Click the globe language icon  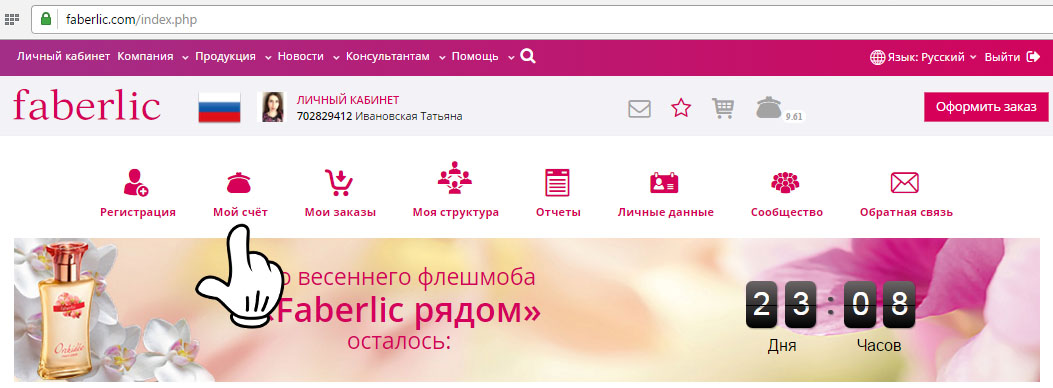pos(877,58)
